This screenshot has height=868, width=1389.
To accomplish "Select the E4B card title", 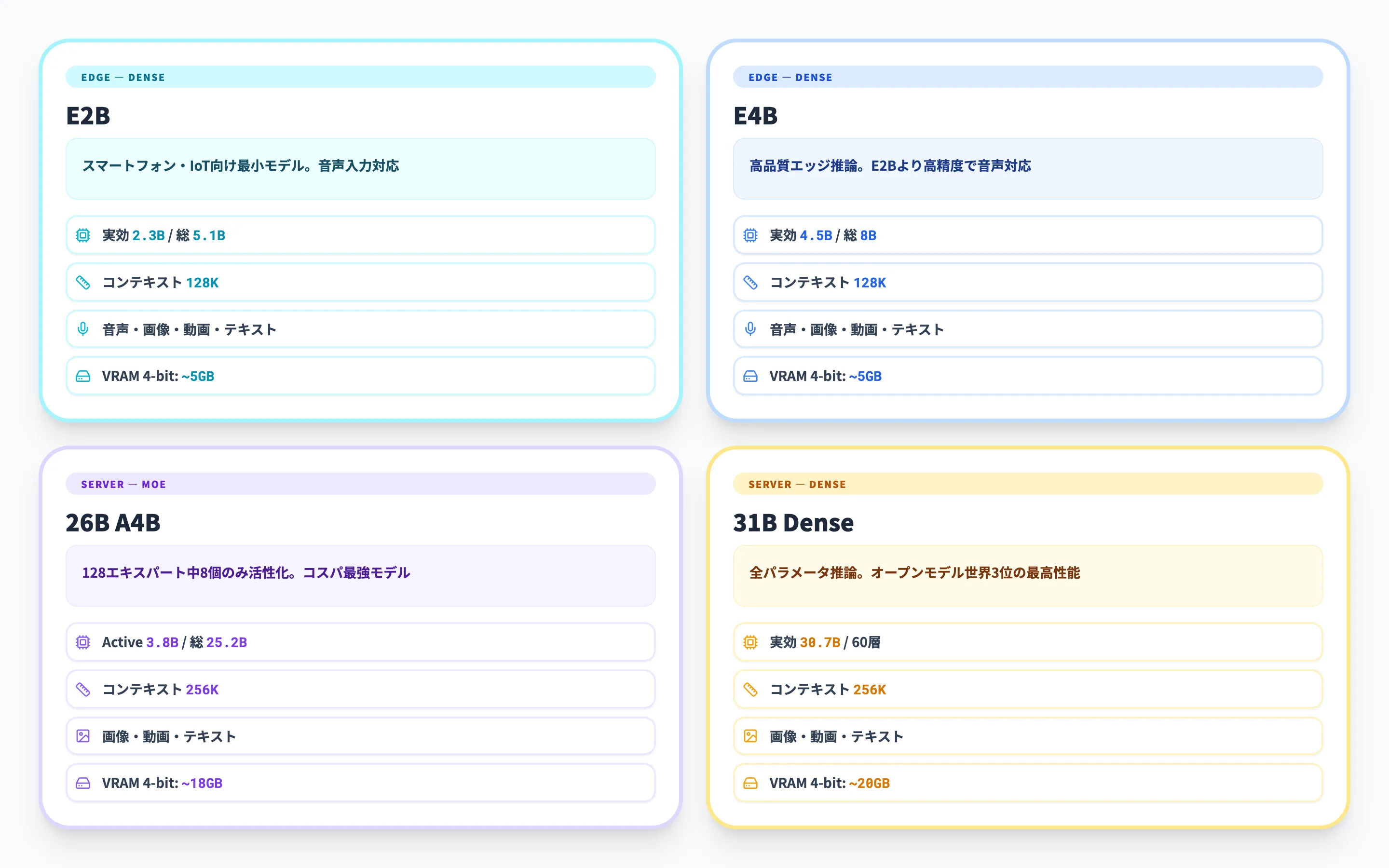I will pyautogui.click(x=755, y=116).
